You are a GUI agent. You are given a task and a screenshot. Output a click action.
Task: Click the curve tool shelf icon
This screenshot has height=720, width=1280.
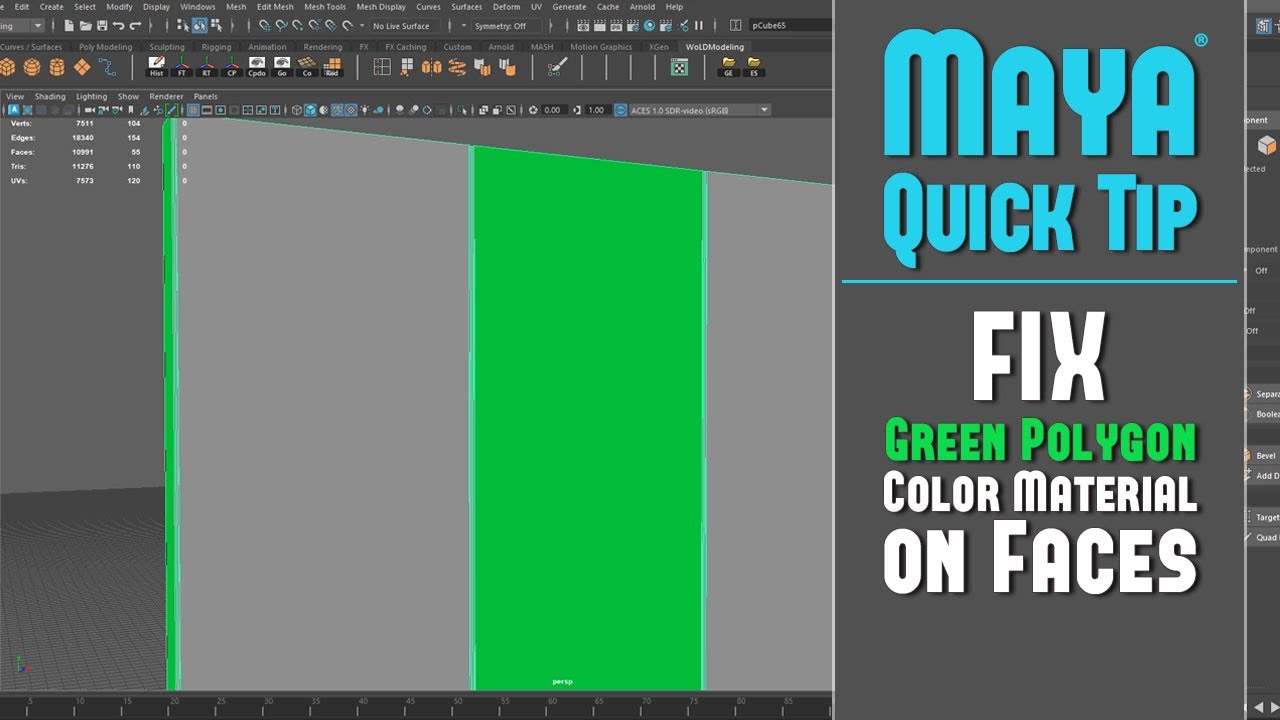click(107, 67)
